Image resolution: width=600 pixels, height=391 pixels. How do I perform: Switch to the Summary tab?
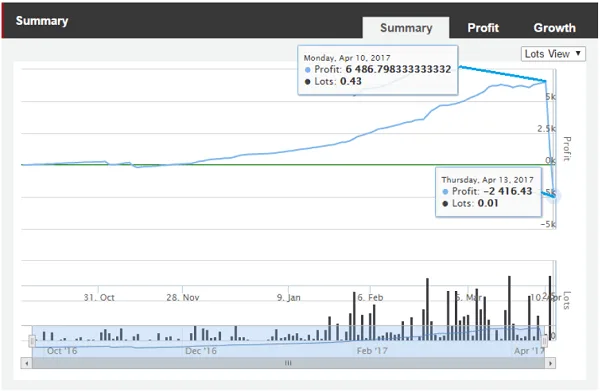click(x=406, y=28)
